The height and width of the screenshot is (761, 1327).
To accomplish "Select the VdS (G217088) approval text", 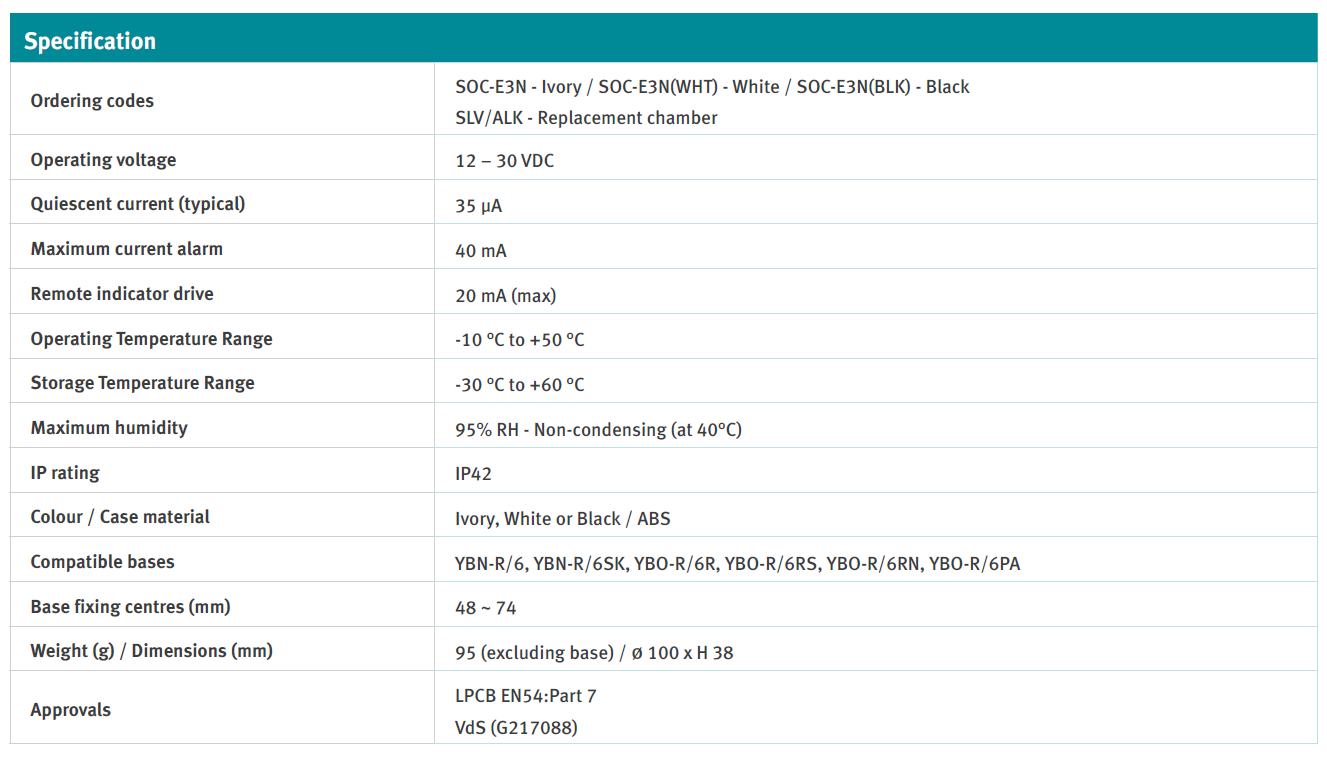I will click(x=516, y=728).
